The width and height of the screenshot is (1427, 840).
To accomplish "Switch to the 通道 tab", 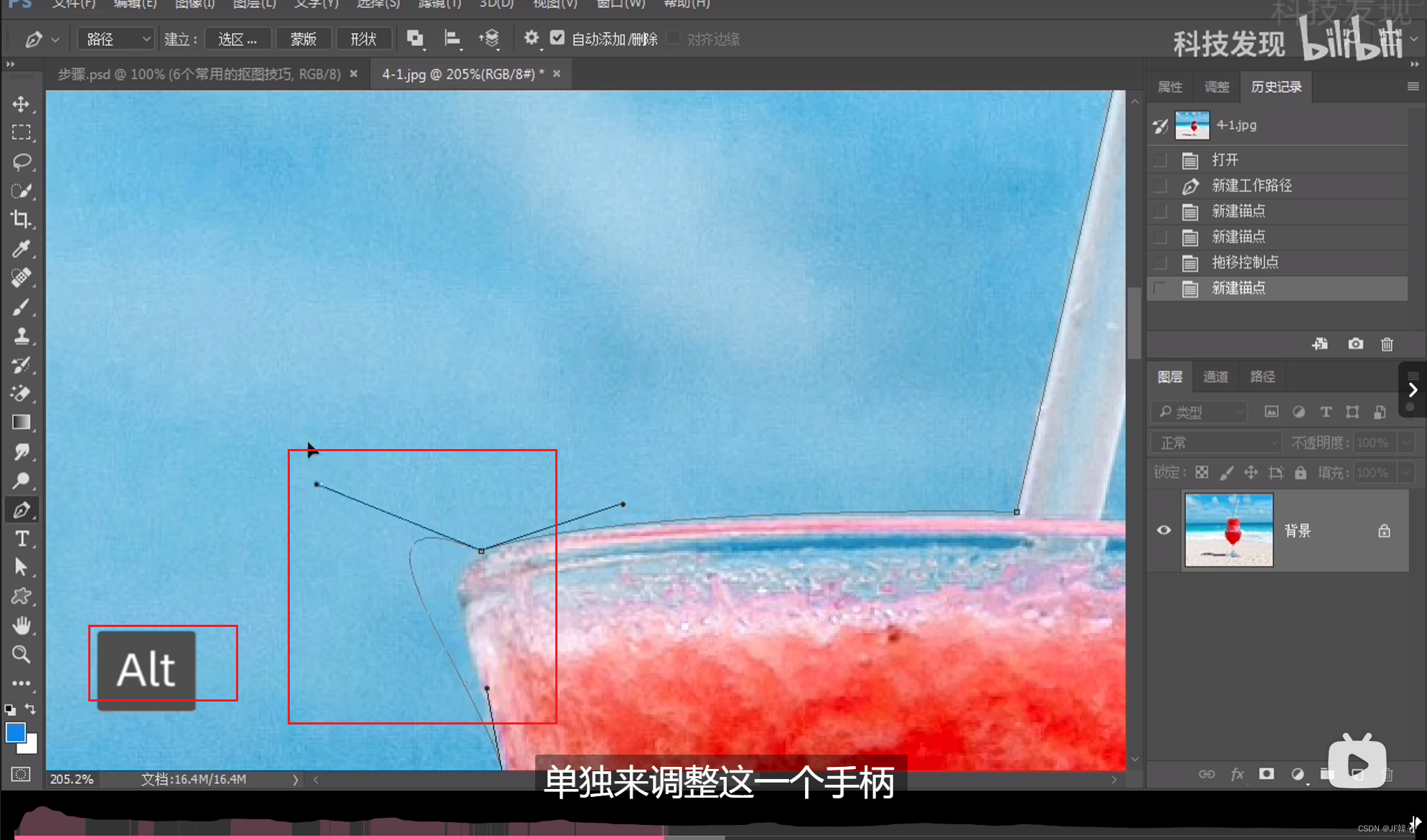I will coord(1215,377).
